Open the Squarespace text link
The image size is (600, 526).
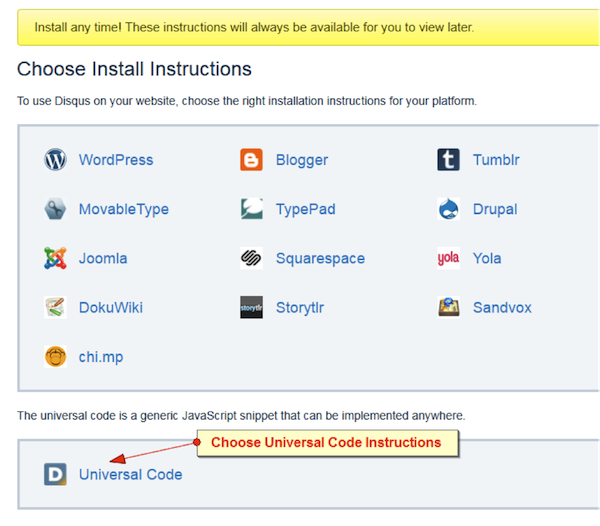pos(320,259)
